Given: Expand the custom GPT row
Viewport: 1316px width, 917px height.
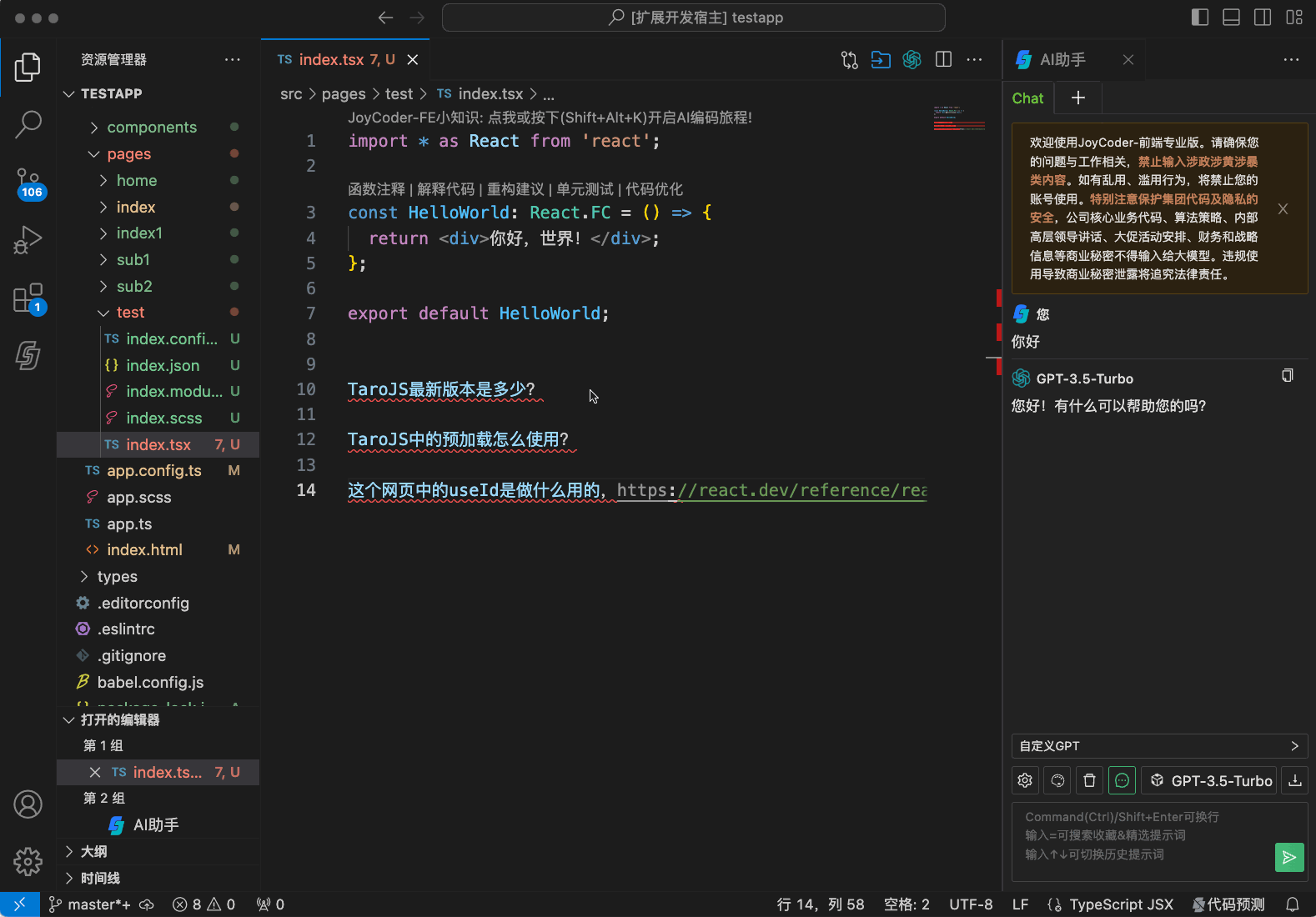Looking at the screenshot, I should pyautogui.click(x=1159, y=746).
